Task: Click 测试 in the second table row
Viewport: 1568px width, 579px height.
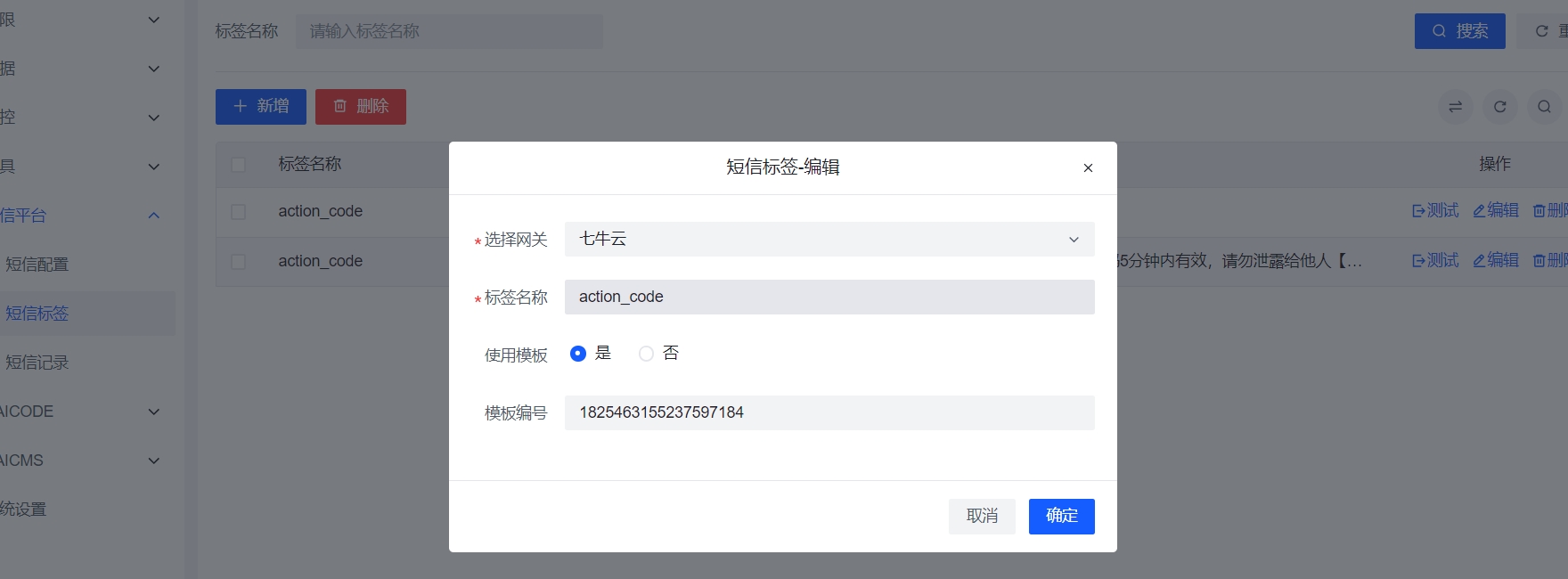Action: click(1435, 261)
